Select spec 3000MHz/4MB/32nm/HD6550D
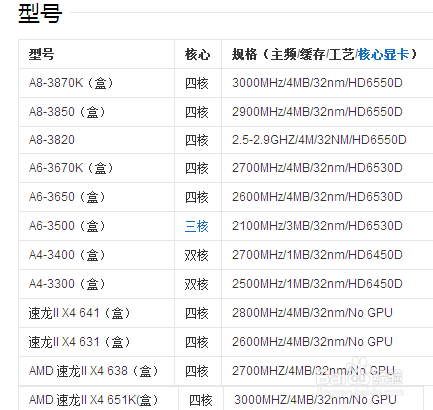Image resolution: width=433 pixels, height=410 pixels. [317, 83]
